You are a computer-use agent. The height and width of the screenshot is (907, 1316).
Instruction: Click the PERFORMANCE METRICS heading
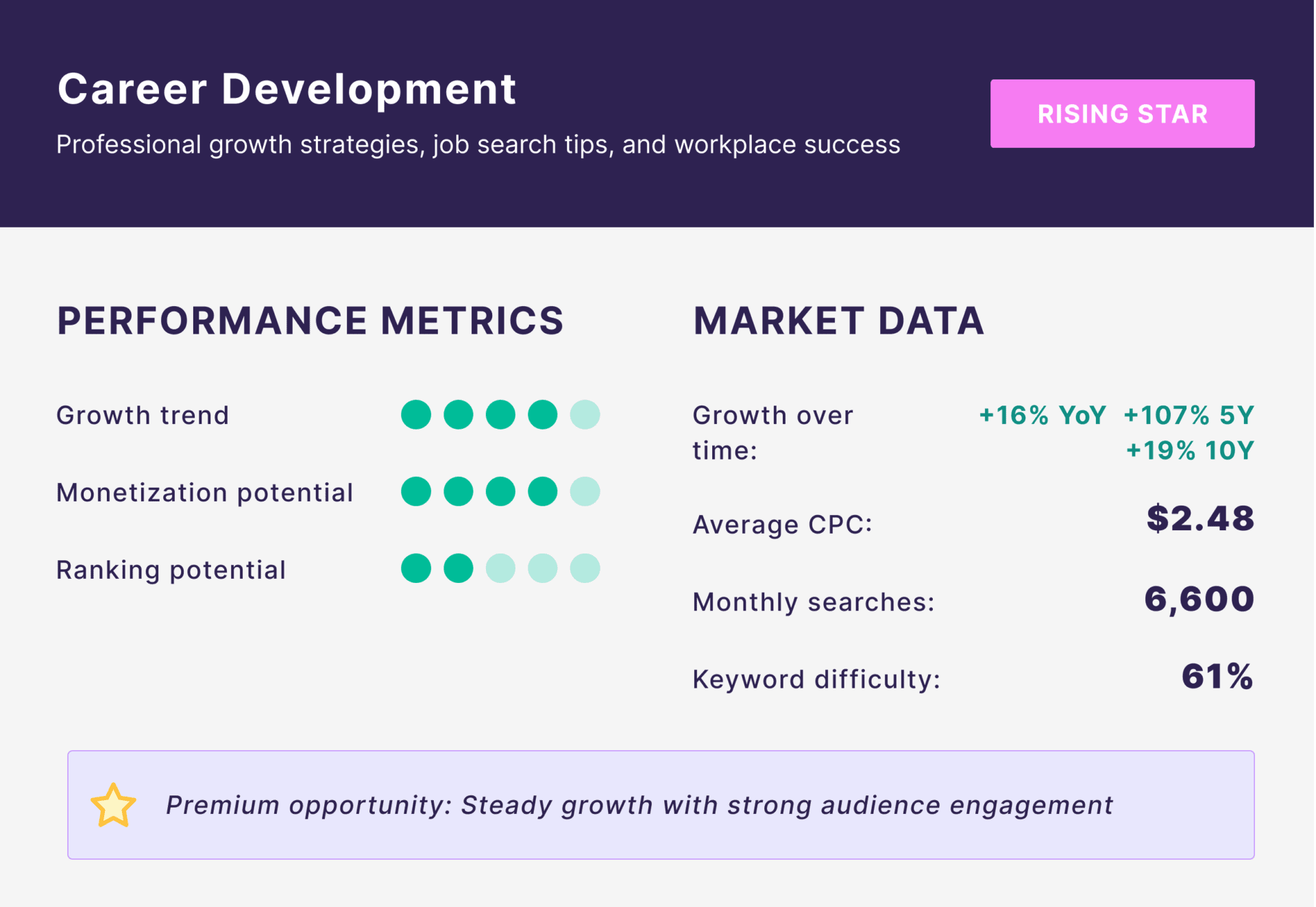click(x=310, y=321)
